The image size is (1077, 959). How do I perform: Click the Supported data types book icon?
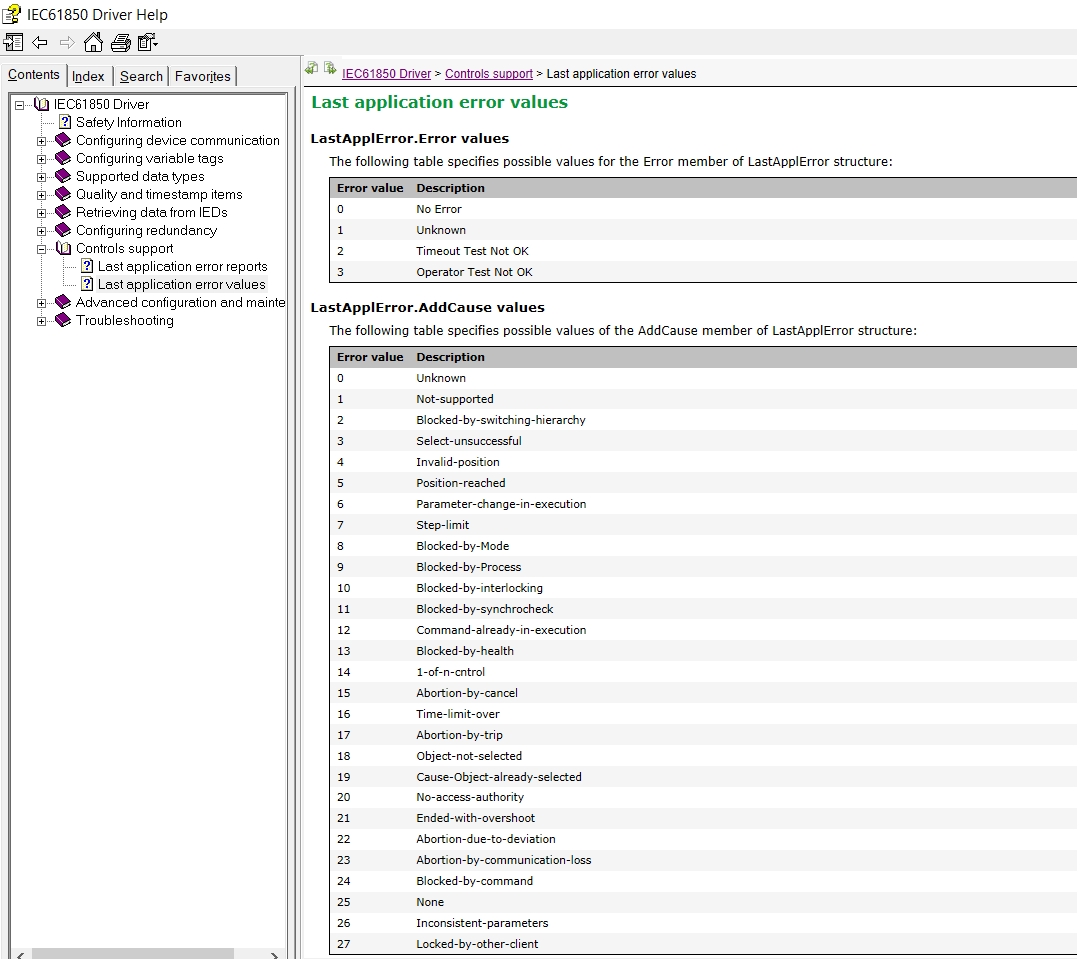coord(63,177)
